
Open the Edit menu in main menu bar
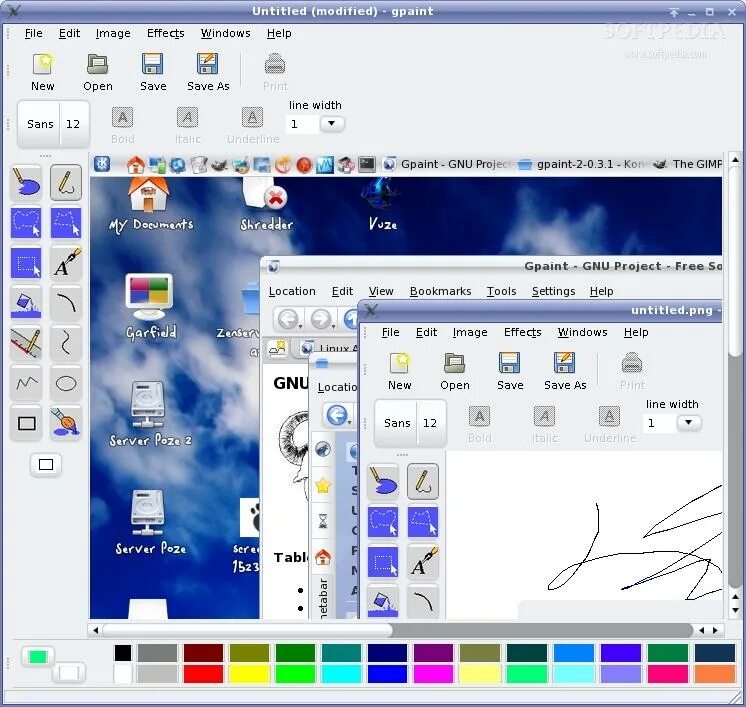[69, 33]
